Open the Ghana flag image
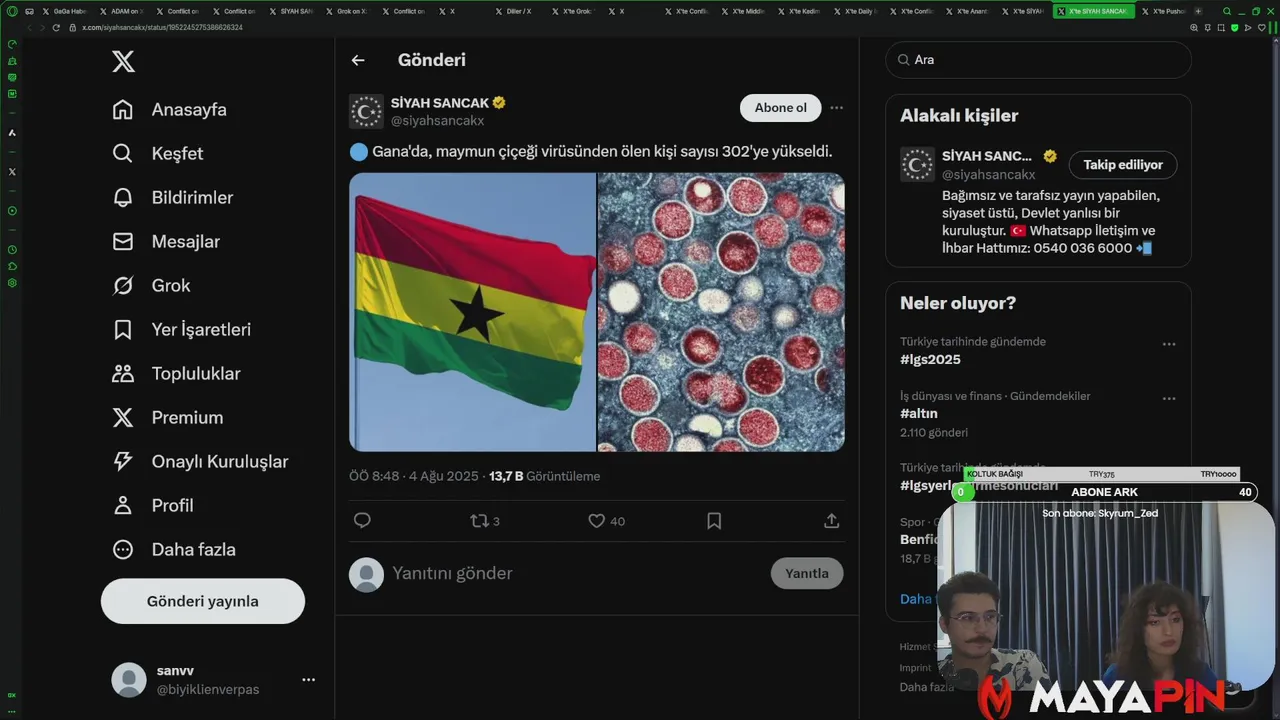 coord(472,312)
